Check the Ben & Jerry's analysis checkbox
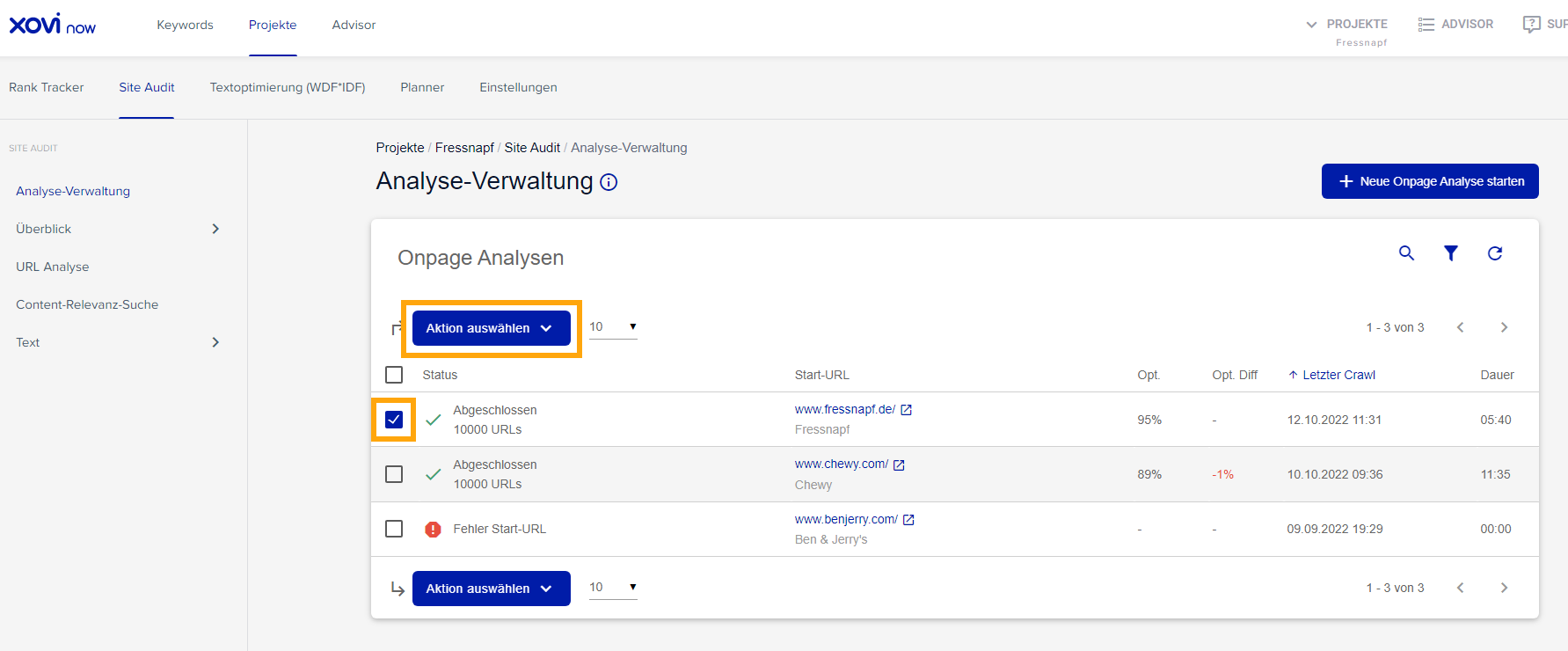The image size is (1568, 651). [394, 529]
